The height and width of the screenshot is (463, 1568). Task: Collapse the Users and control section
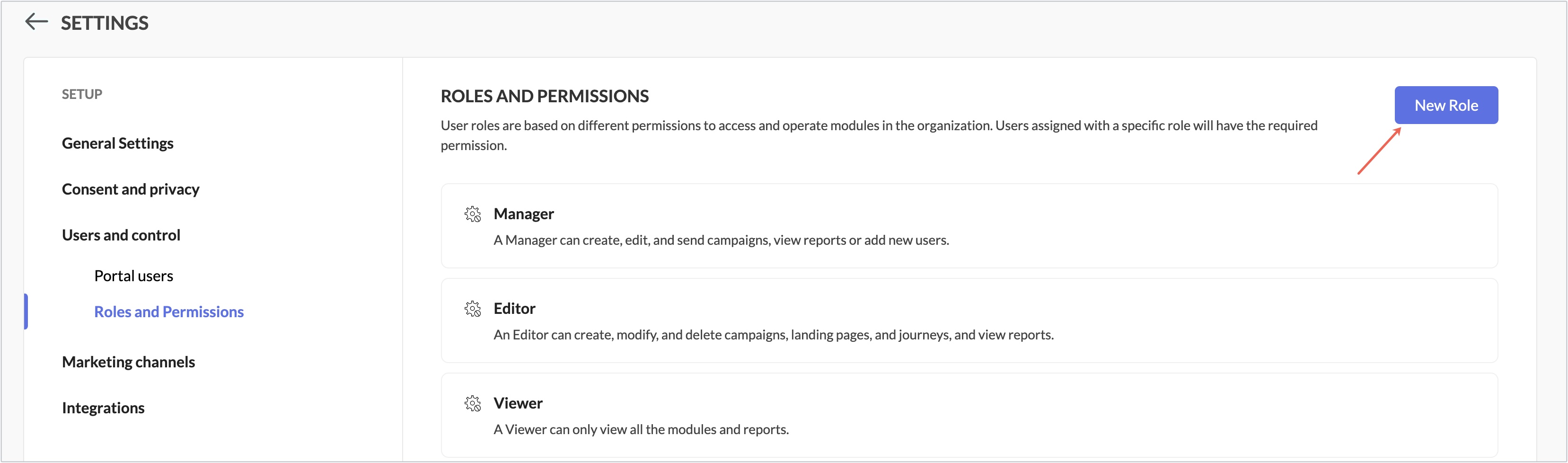121,235
